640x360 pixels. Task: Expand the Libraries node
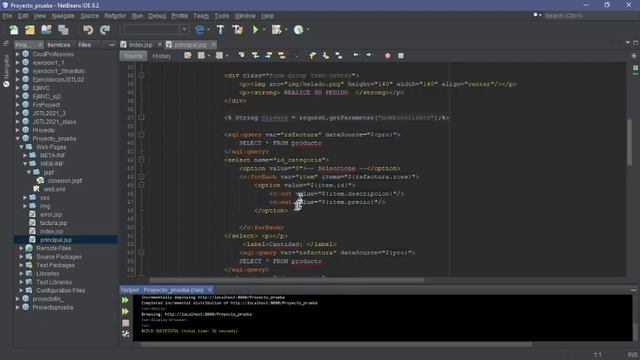(22, 273)
